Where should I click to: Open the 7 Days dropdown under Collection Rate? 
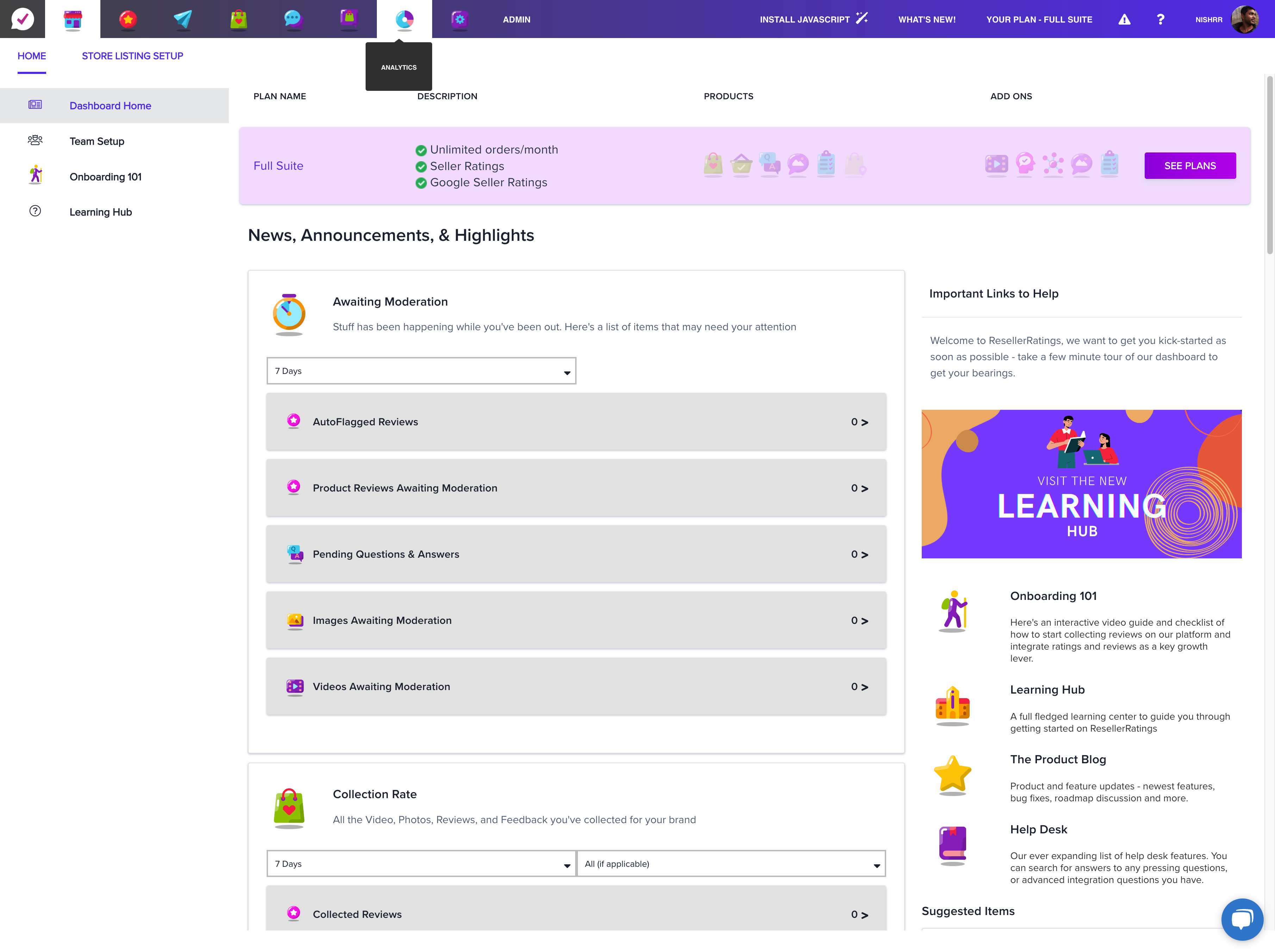[x=421, y=863]
